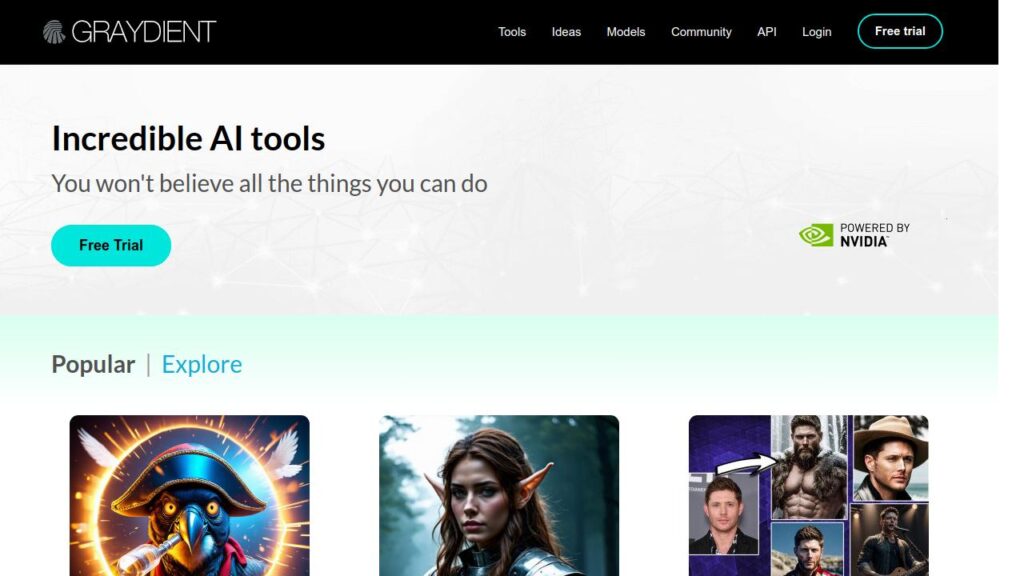This screenshot has width=1024, height=576.
Task: Click the Powered by NVIDIA text
Action: 874,235
